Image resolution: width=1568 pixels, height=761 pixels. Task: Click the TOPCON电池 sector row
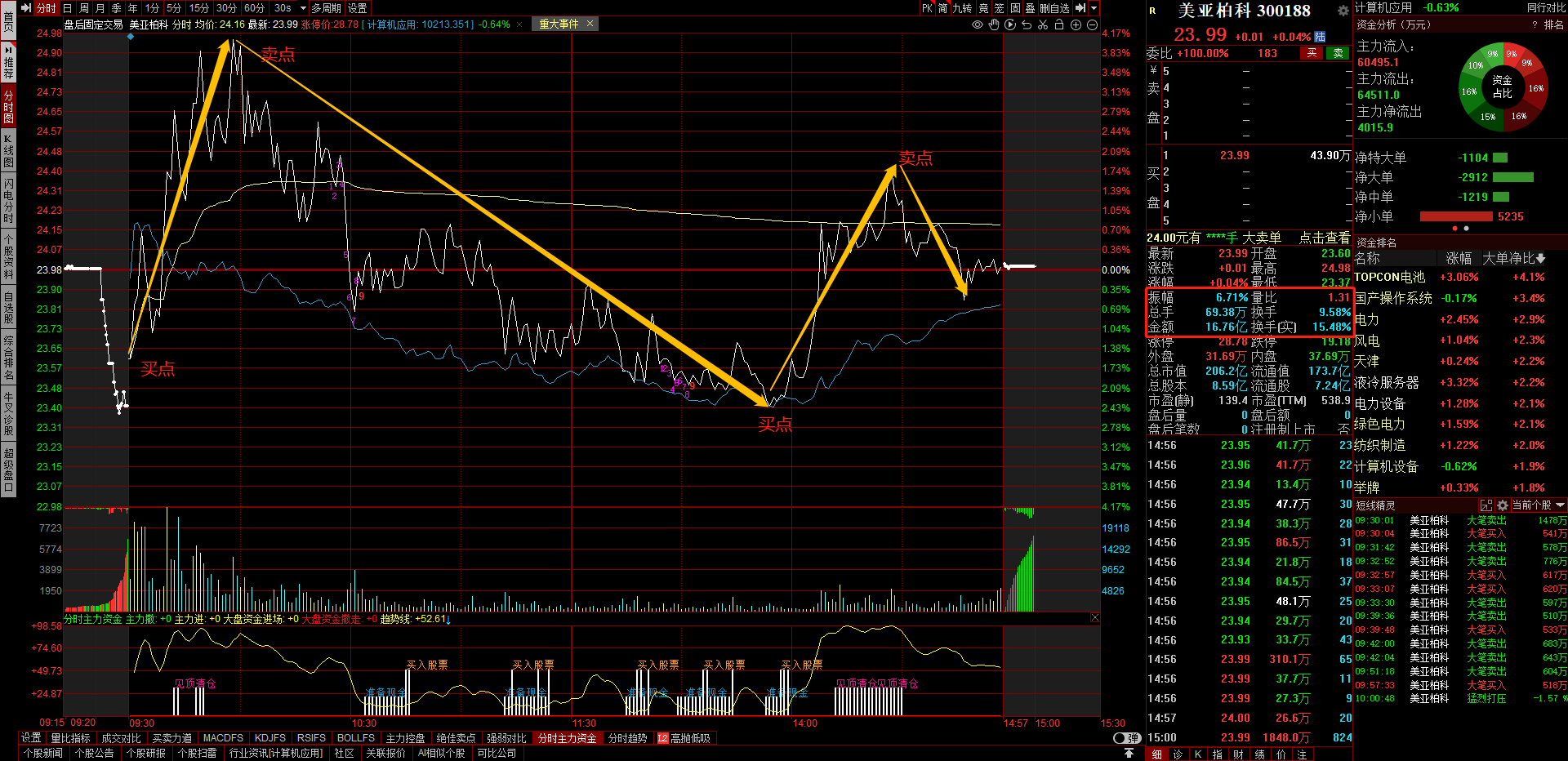click(x=1460, y=277)
